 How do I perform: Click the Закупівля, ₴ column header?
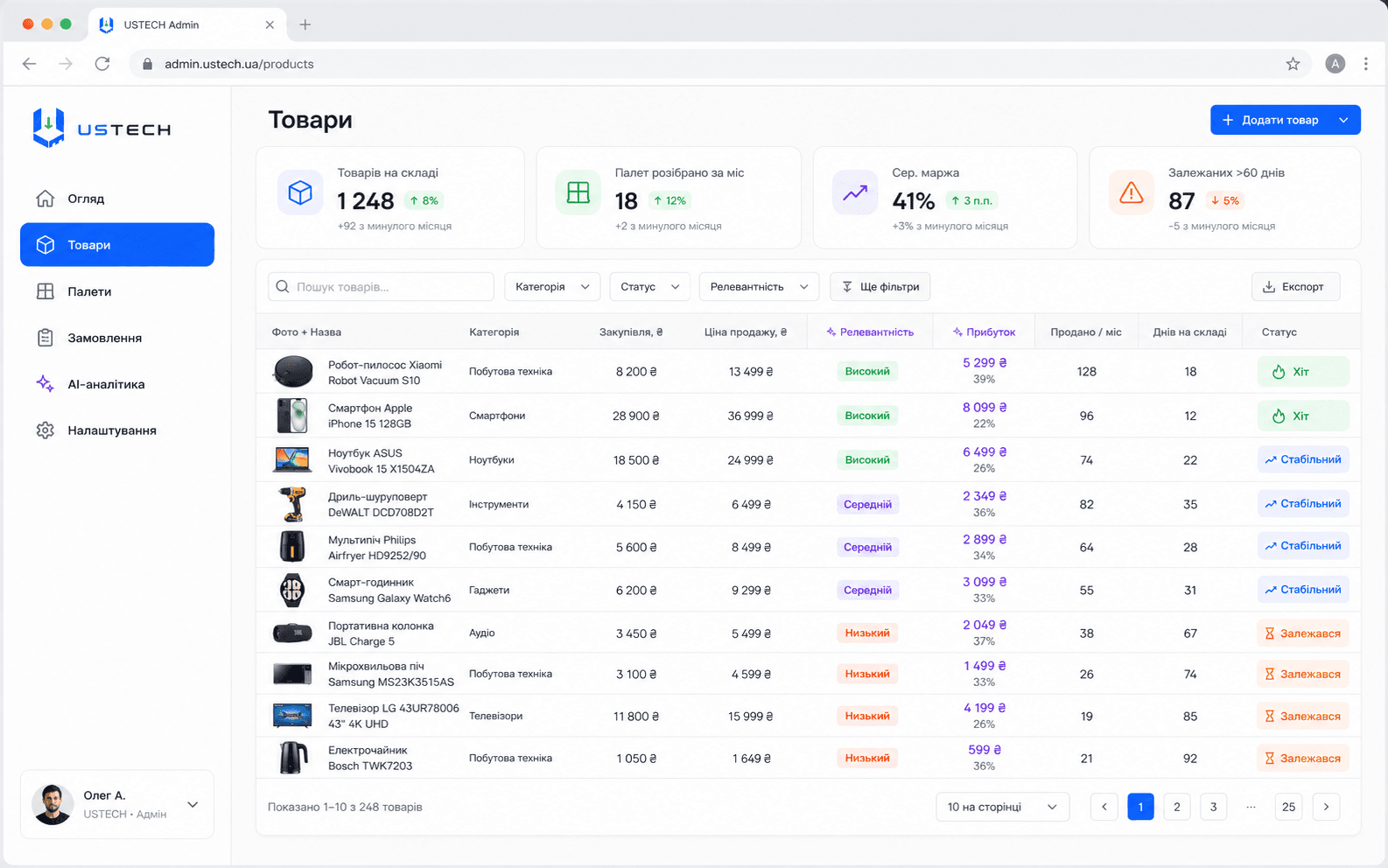631,332
